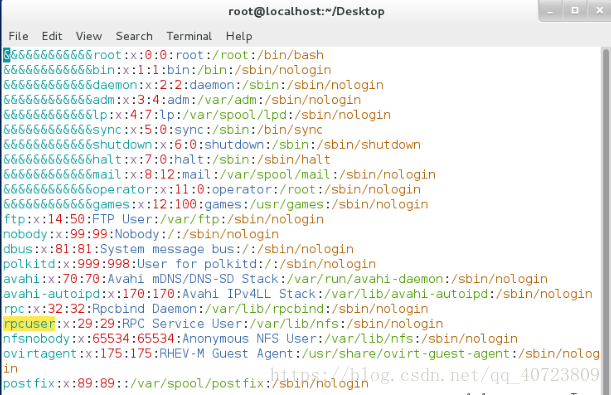611x395 pixels.
Task: Click the postfix username
Action: coord(29,383)
